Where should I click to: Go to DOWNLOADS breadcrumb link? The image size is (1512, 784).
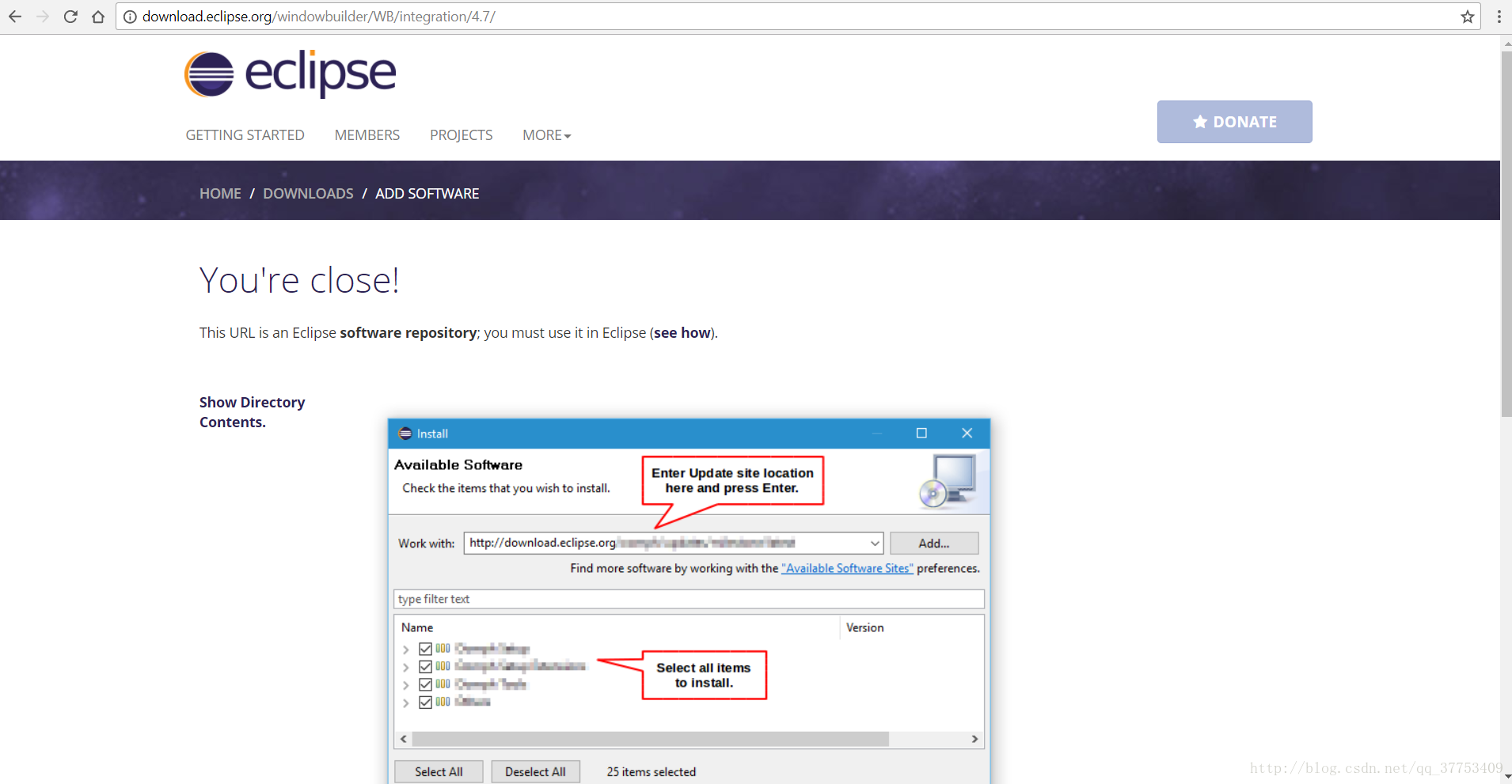[x=308, y=194]
